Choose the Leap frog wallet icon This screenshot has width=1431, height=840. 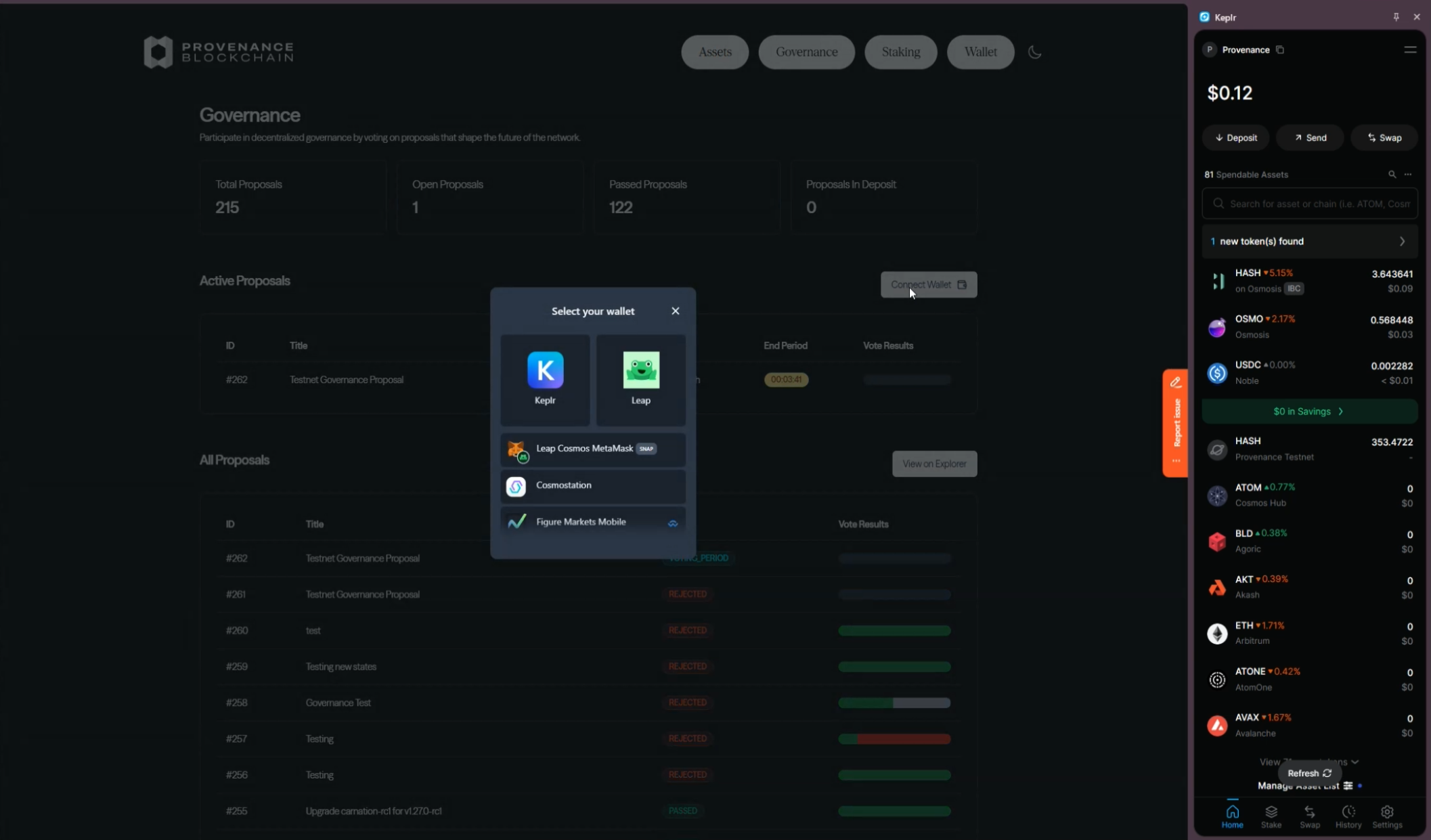(640, 370)
